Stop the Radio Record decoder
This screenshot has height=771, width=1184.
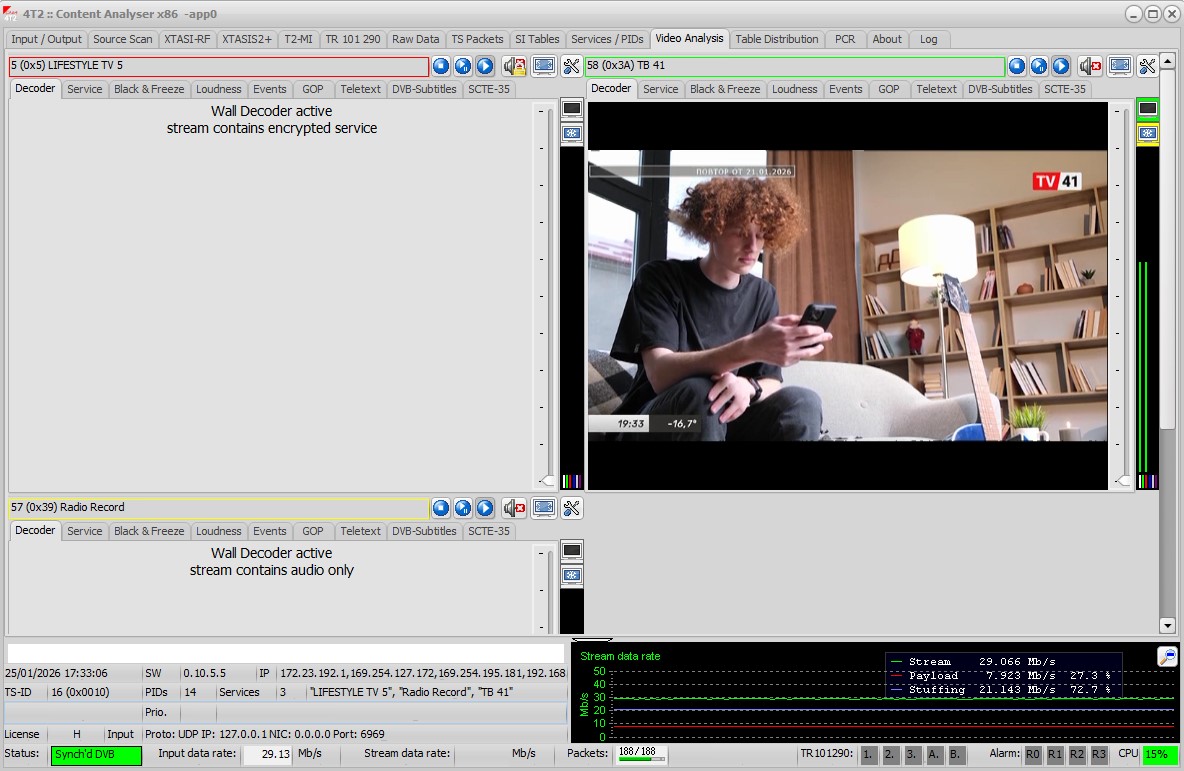(441, 507)
